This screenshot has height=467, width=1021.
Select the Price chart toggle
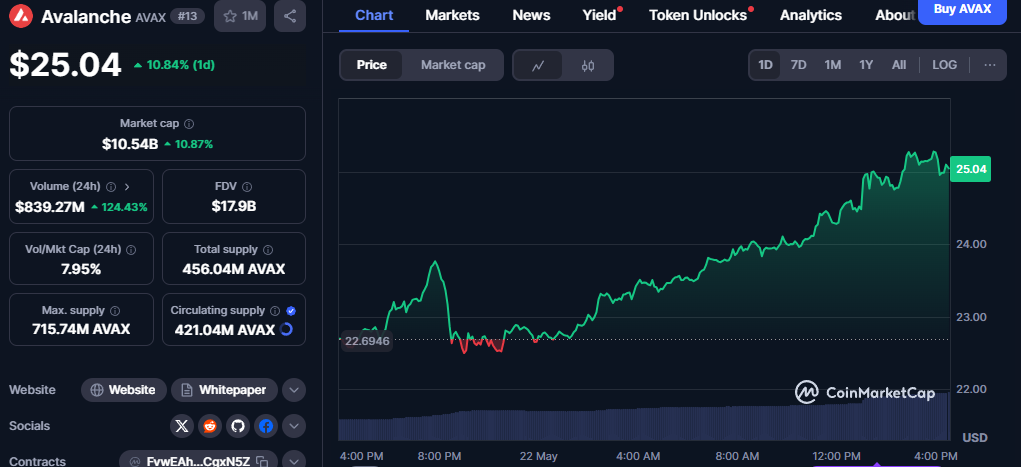click(371, 65)
